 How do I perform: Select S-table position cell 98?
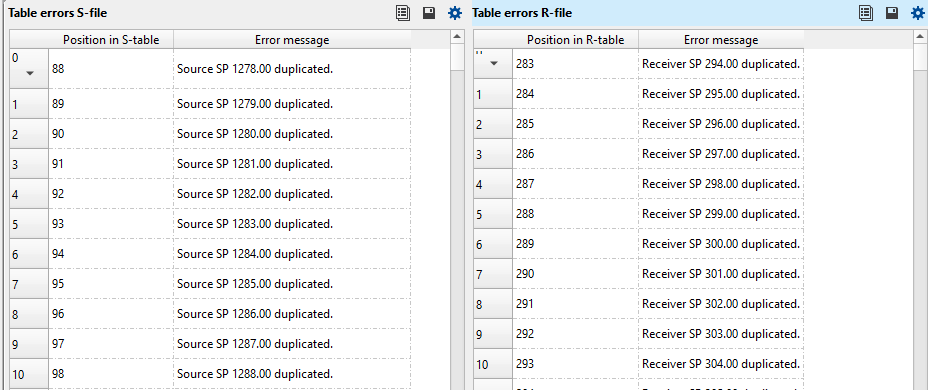[x=111, y=374]
